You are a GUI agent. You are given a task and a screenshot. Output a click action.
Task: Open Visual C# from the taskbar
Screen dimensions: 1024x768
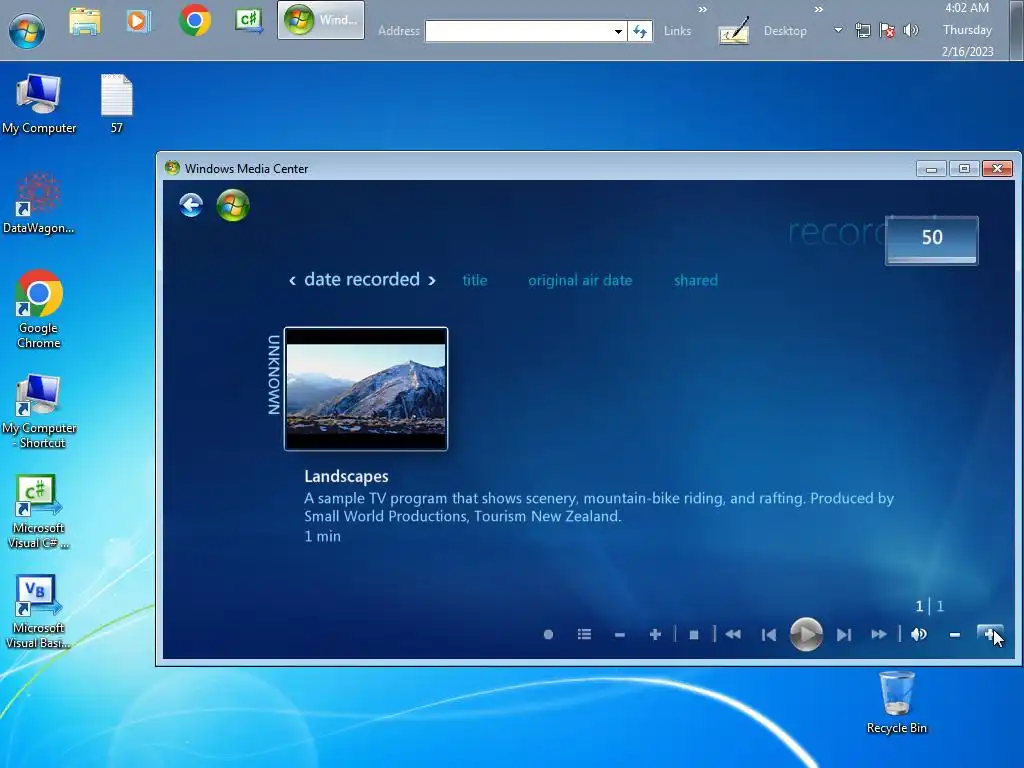click(249, 20)
